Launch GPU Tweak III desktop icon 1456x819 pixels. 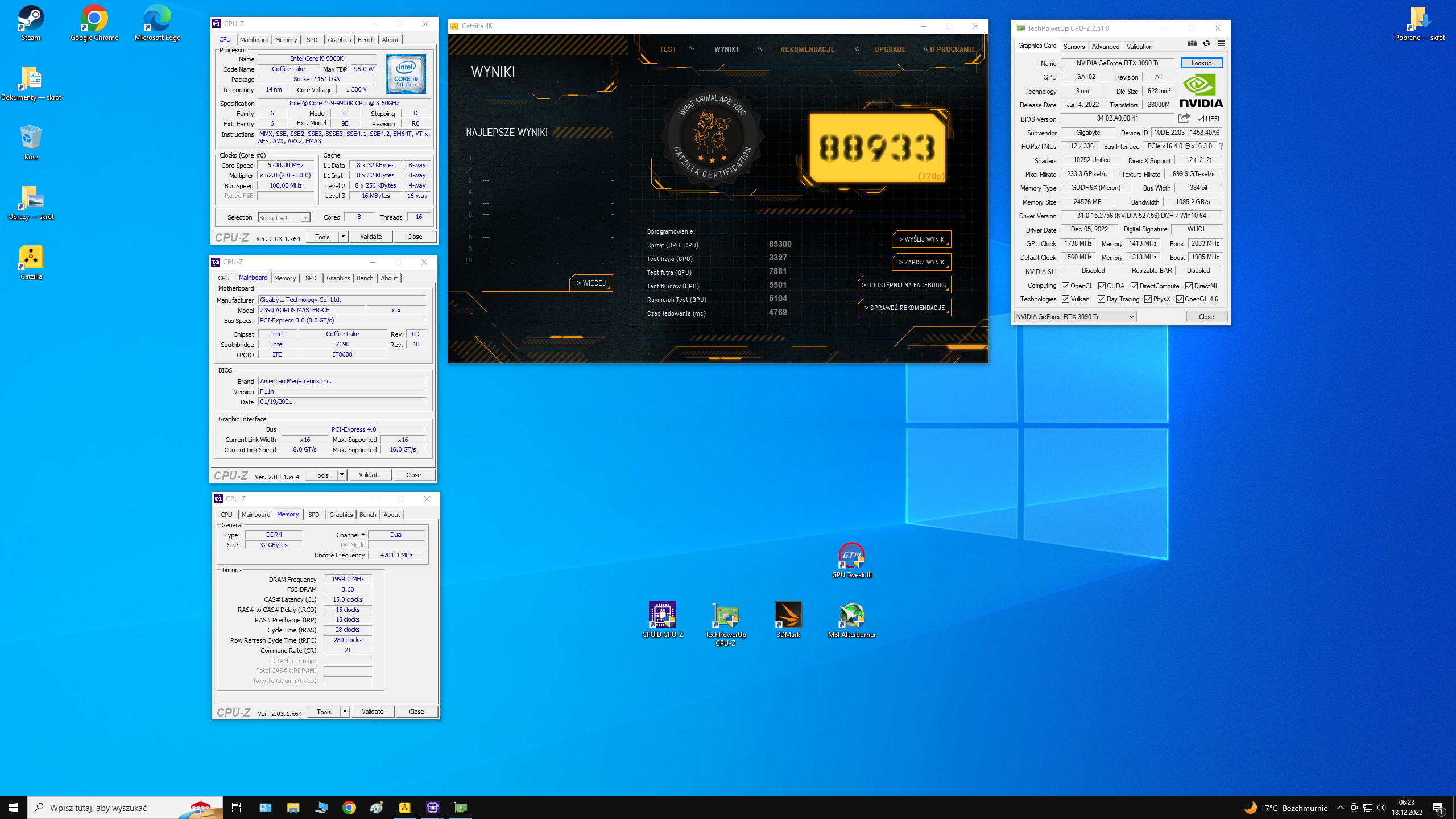coord(851,561)
